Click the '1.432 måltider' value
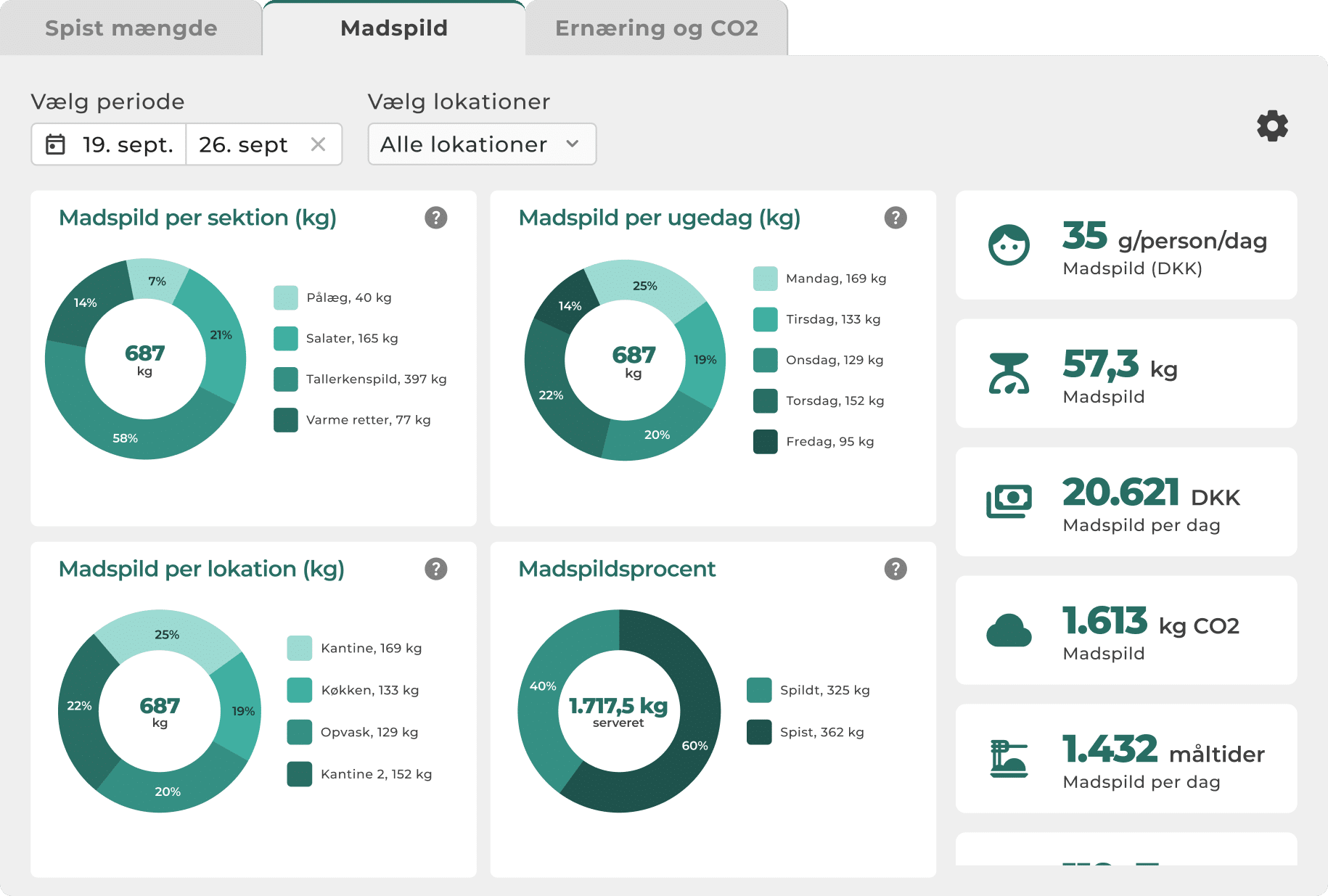Image resolution: width=1328 pixels, height=896 pixels. tap(1163, 749)
